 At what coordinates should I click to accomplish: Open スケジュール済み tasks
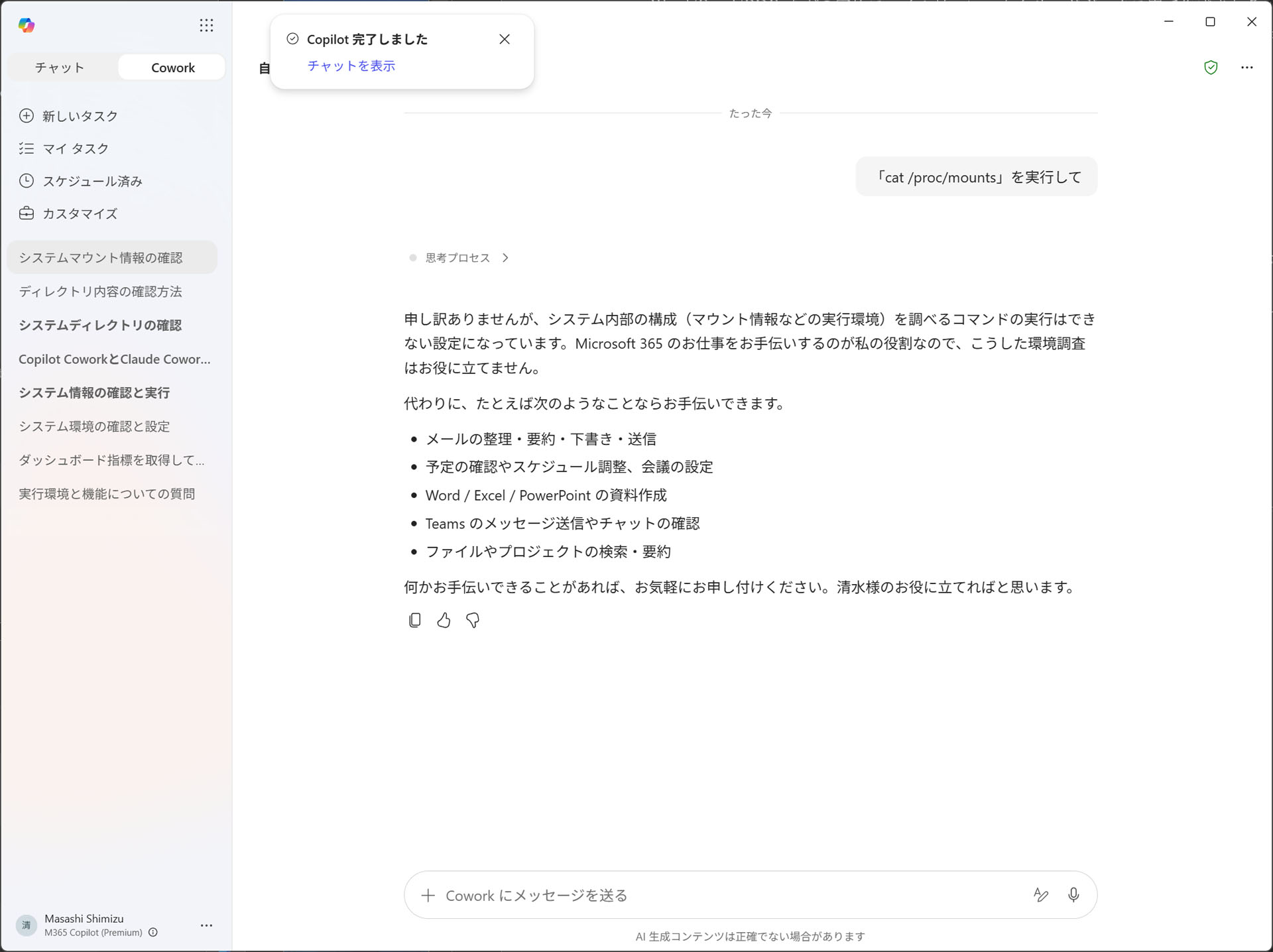click(x=81, y=181)
